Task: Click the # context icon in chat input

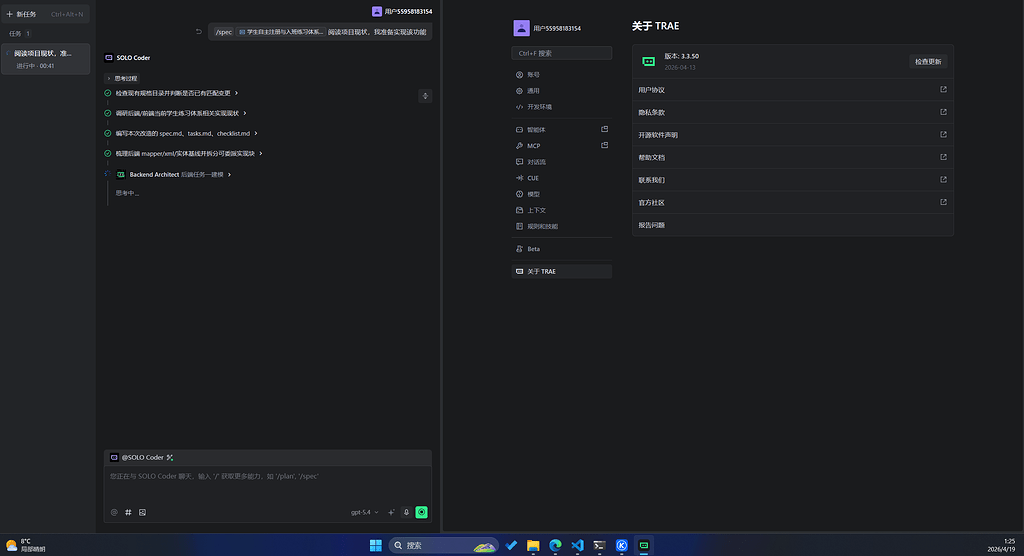Action: pos(128,512)
